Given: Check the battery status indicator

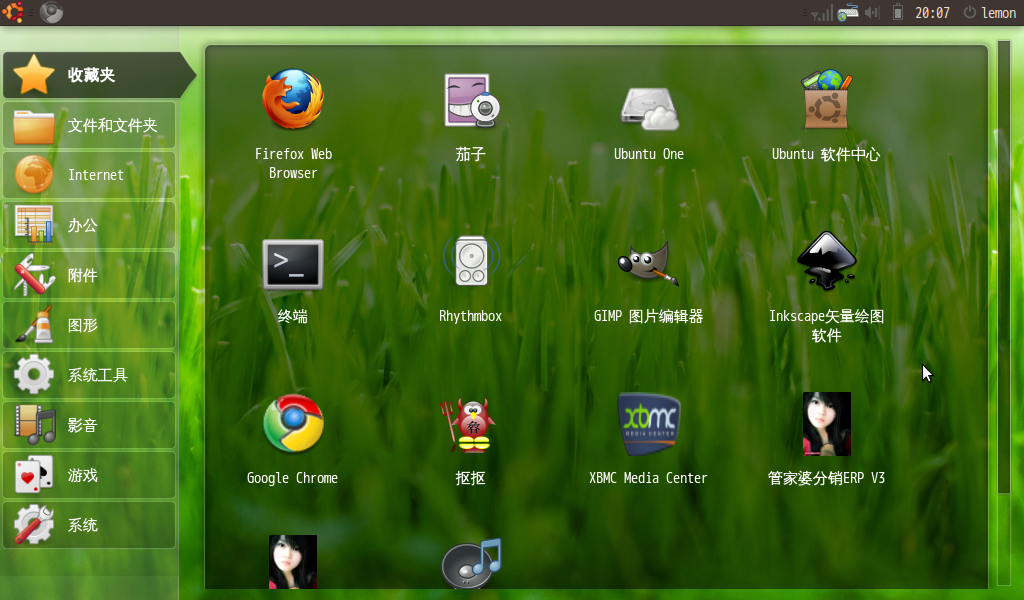Looking at the screenshot, I should [x=898, y=12].
